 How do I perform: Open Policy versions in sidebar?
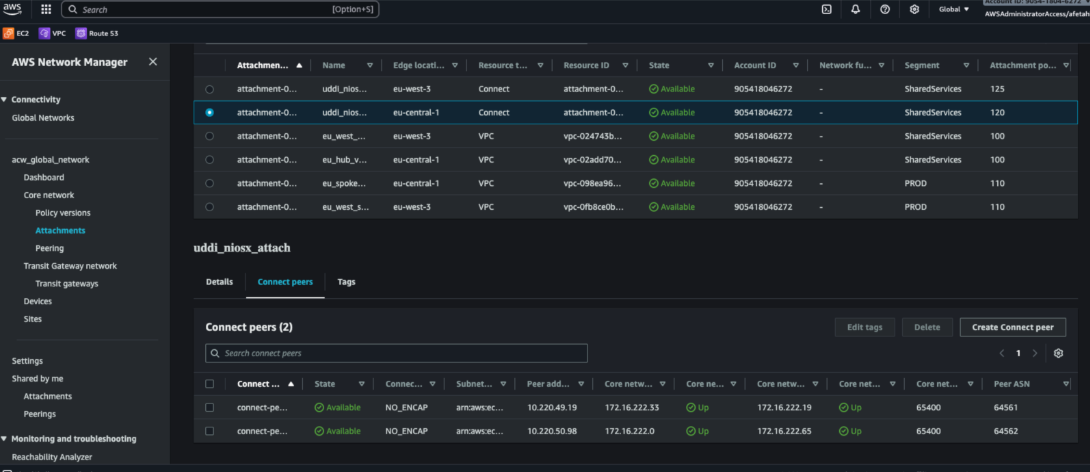click(x=63, y=213)
